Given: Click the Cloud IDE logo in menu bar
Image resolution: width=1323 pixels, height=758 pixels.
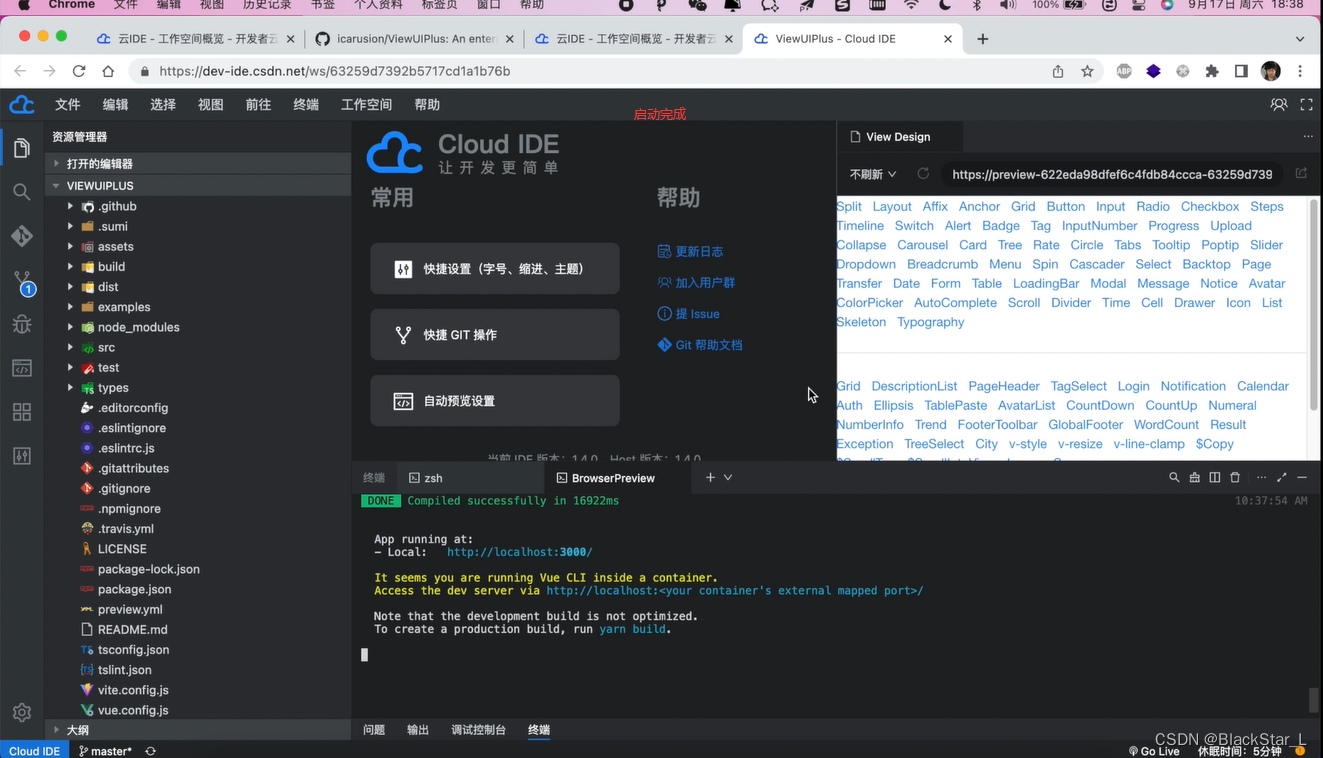Looking at the screenshot, I should click(21, 104).
